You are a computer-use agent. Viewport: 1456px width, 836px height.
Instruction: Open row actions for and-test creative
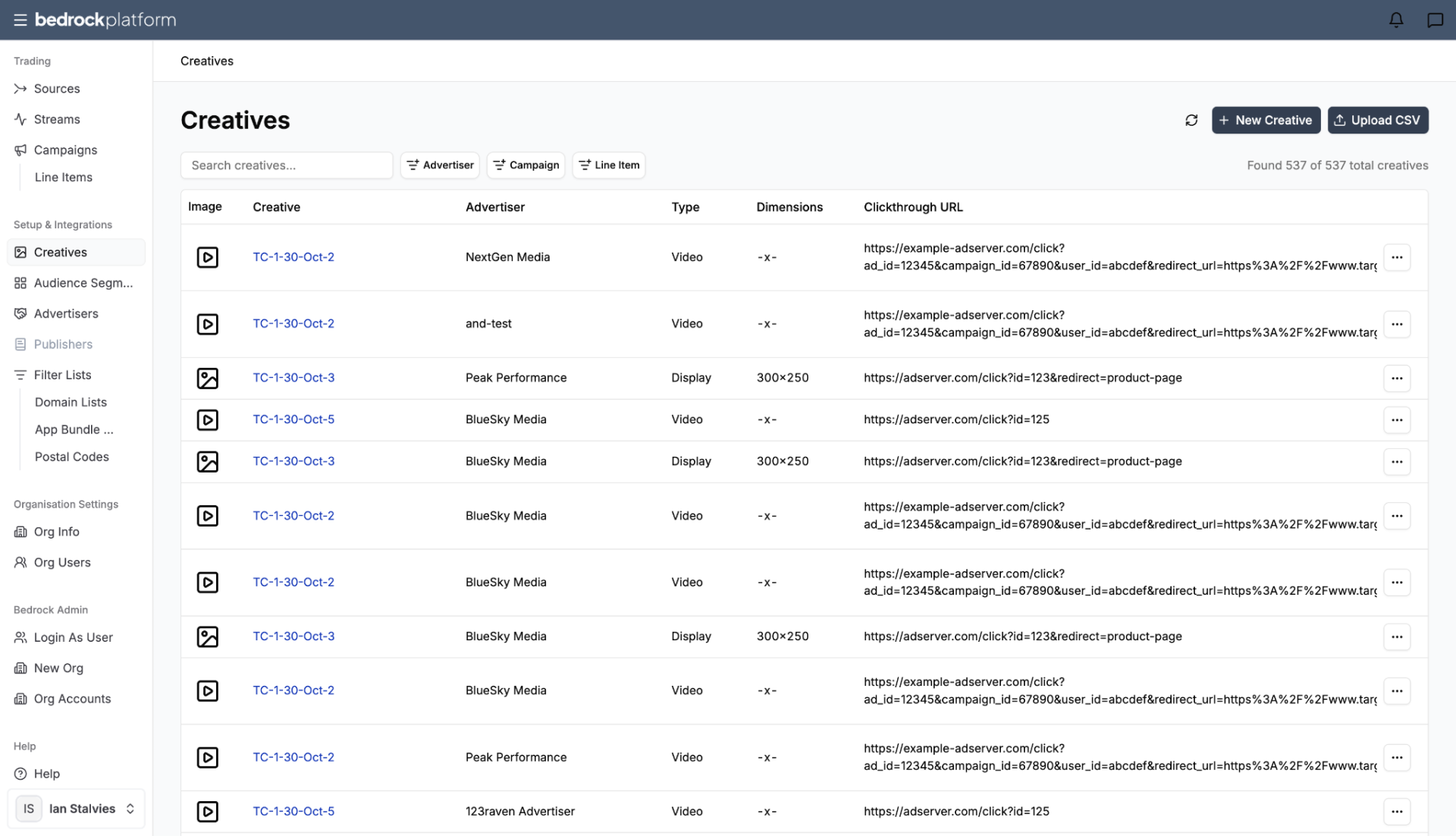[1397, 324]
